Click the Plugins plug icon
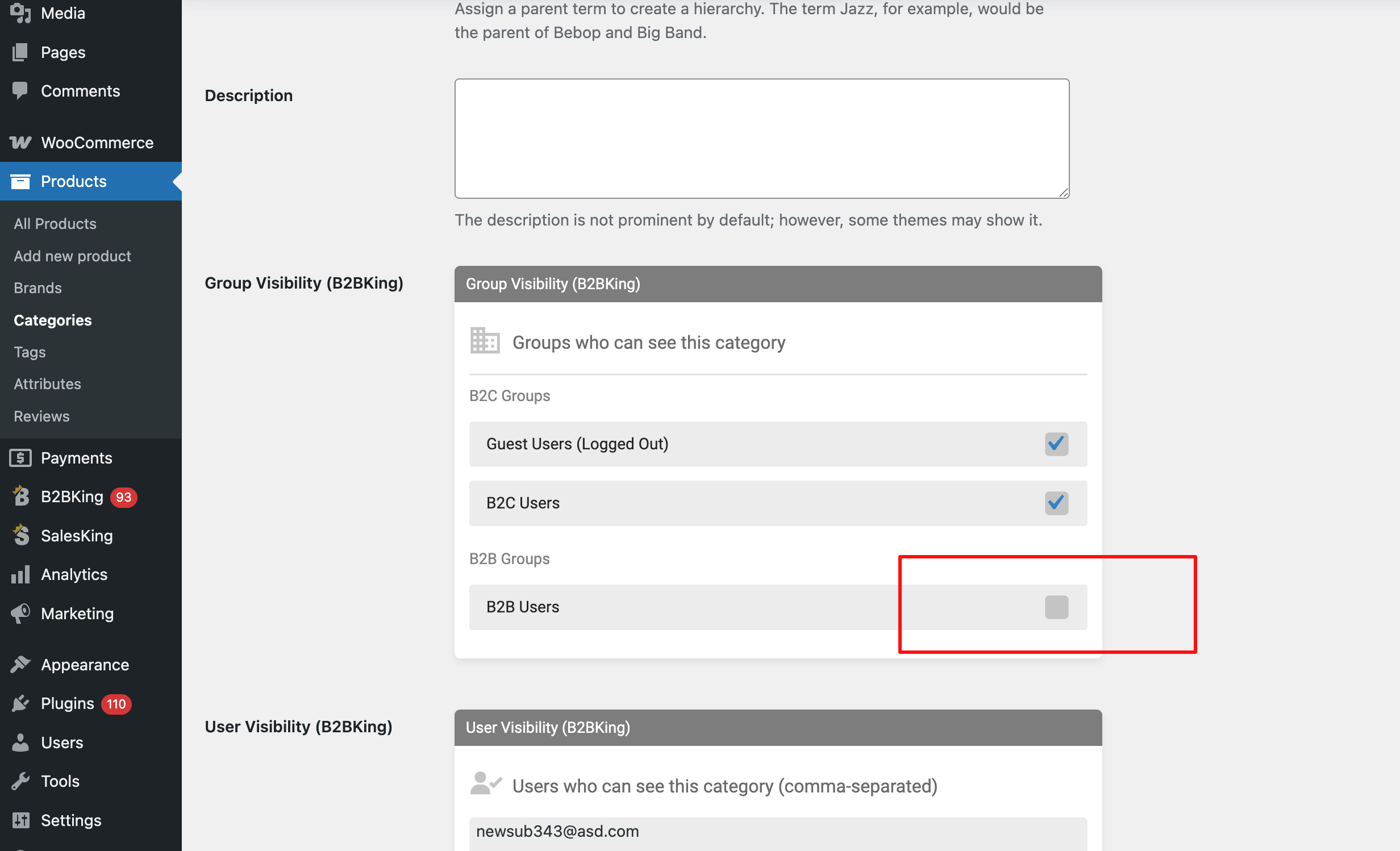Image resolution: width=1400 pixels, height=851 pixels. coord(20,703)
